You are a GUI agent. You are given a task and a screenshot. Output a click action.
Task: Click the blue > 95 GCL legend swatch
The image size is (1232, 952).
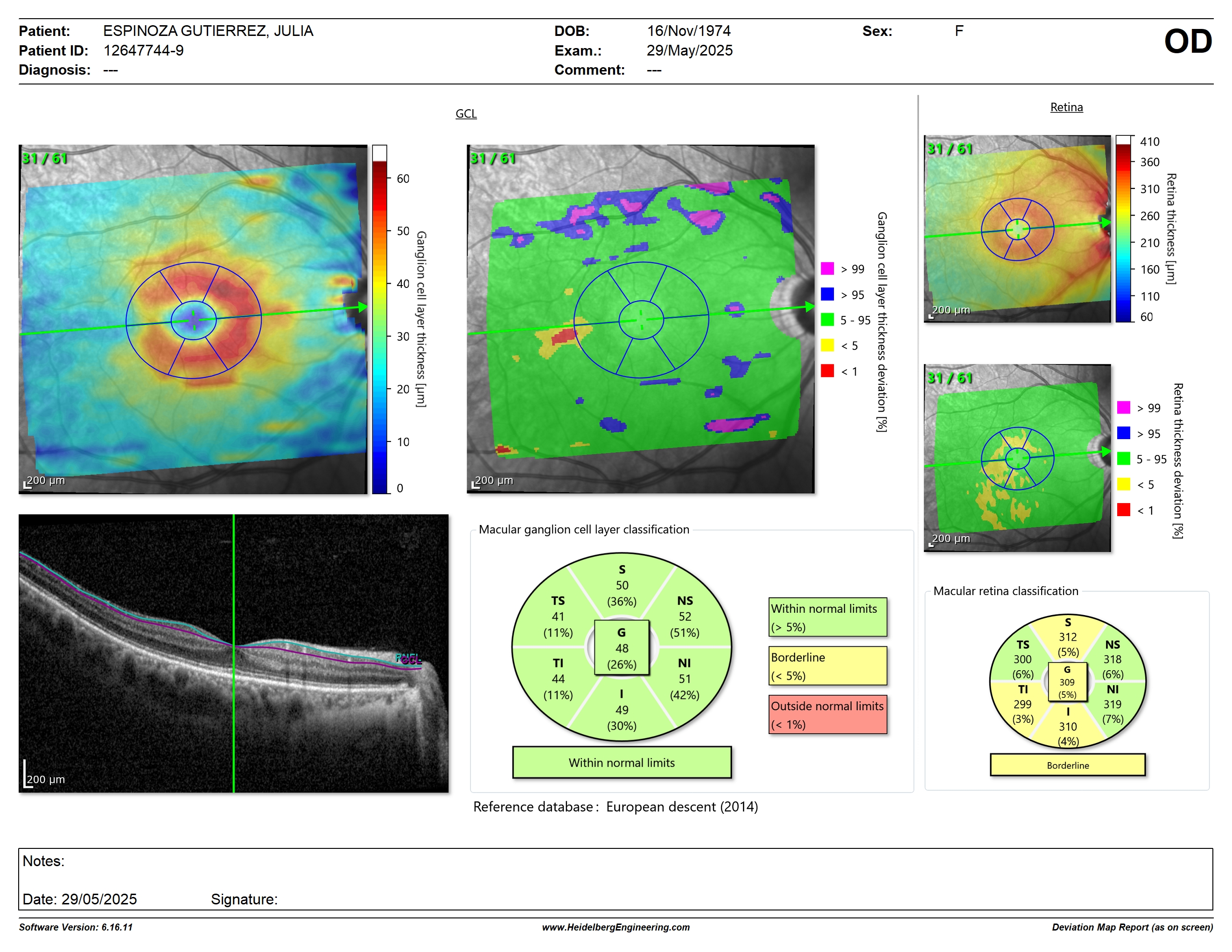pyautogui.click(x=827, y=294)
